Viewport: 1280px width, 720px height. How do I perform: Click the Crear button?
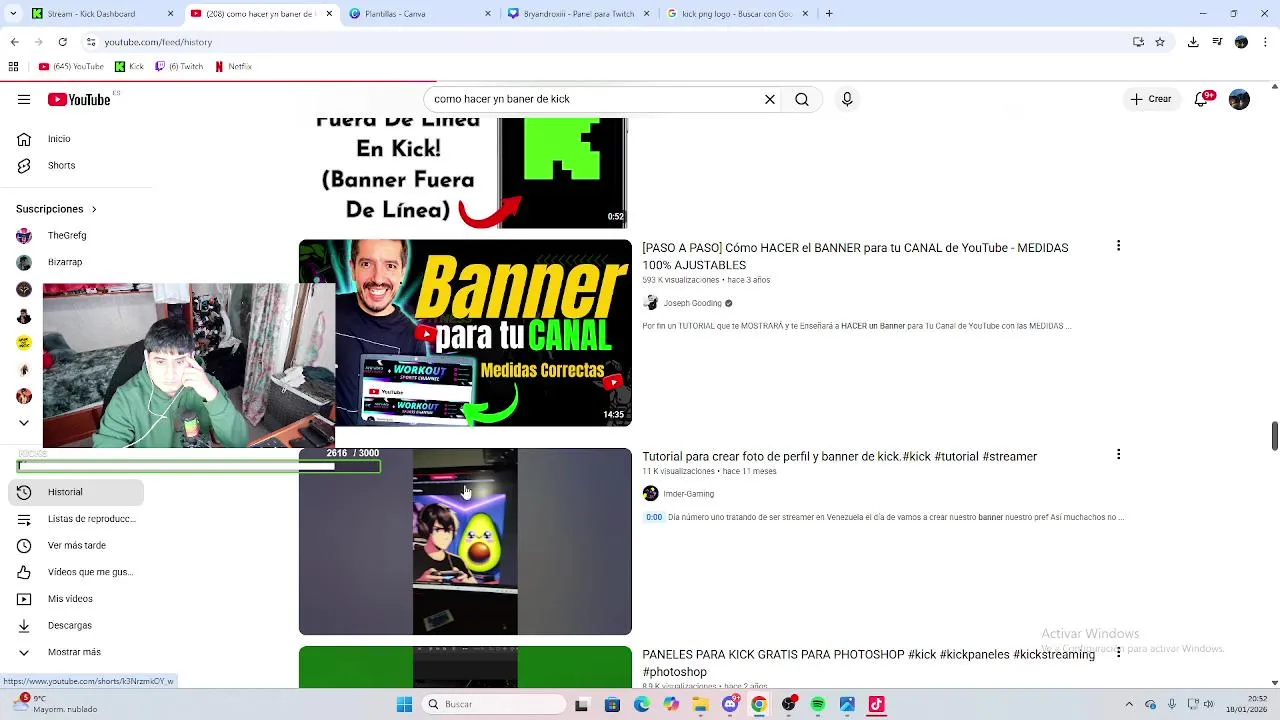pyautogui.click(x=1150, y=99)
